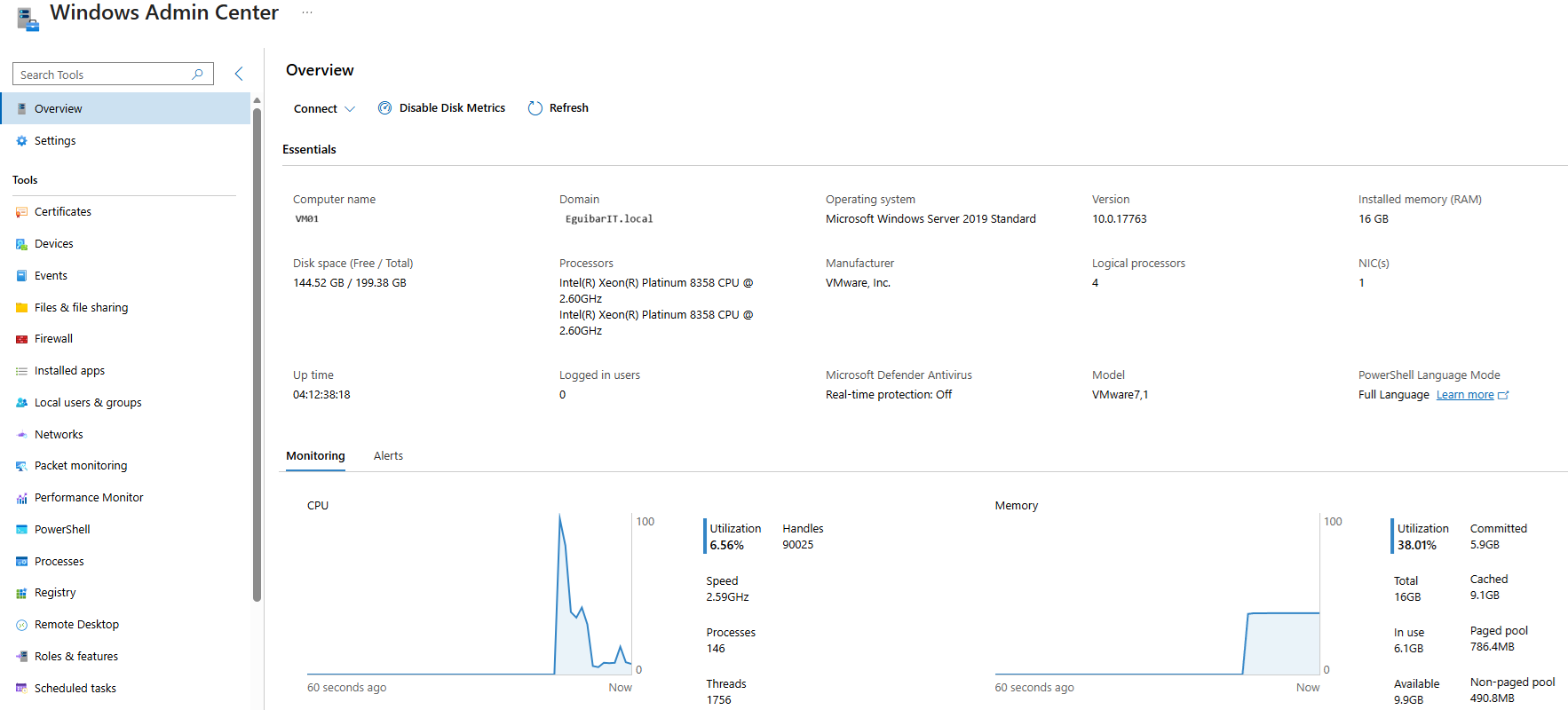Click the Installed apps list icon
This screenshot has width=1568, height=710.
click(x=21, y=371)
